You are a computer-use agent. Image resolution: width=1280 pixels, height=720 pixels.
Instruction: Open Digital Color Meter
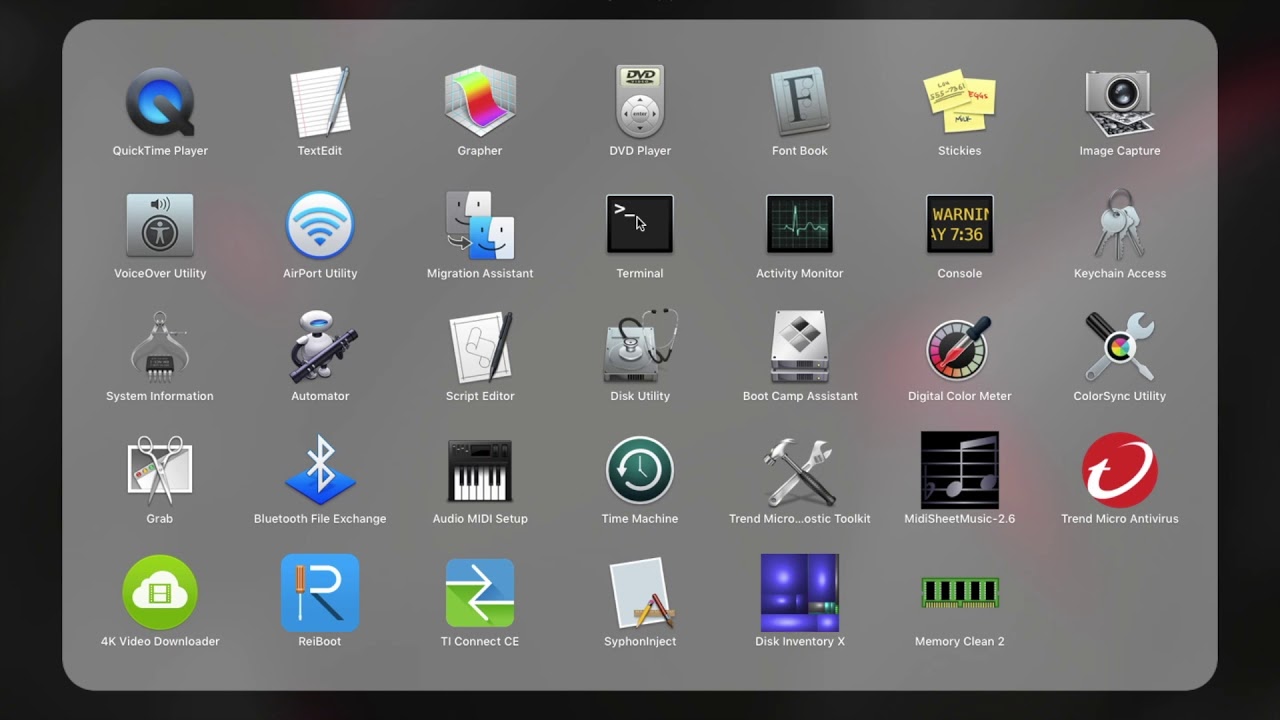point(960,347)
